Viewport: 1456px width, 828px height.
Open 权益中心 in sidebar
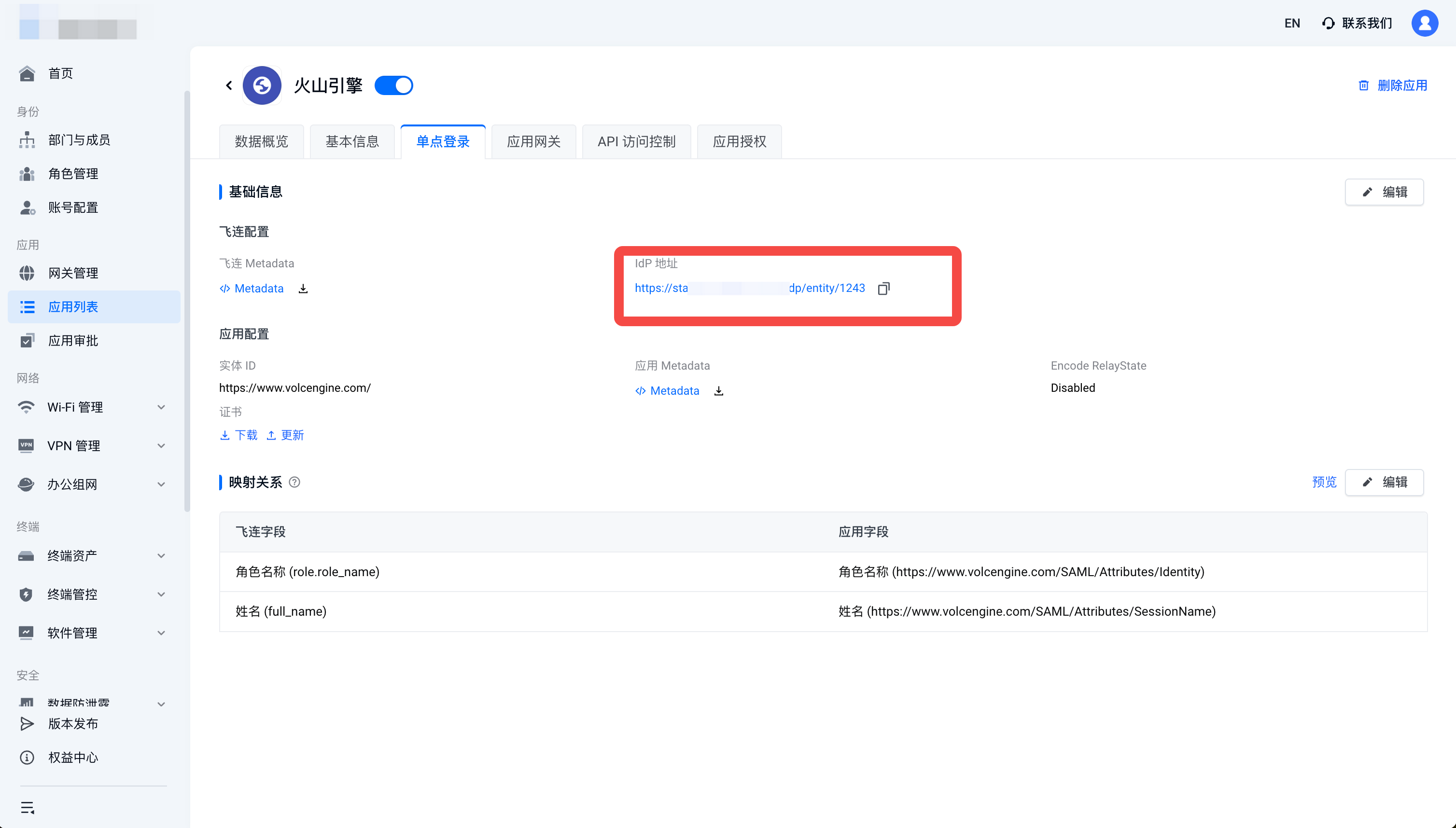click(94, 758)
